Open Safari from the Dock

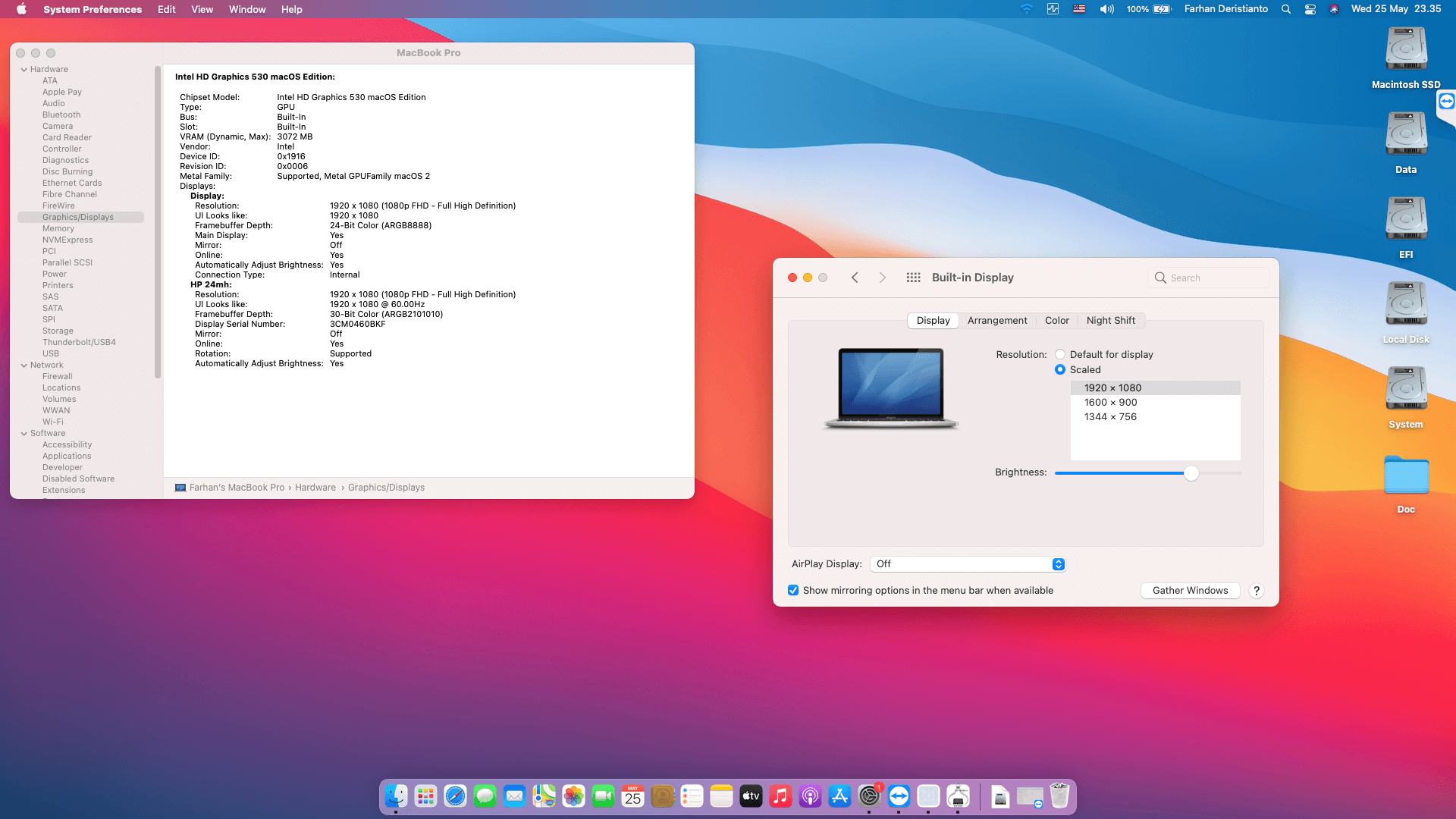[x=454, y=795]
